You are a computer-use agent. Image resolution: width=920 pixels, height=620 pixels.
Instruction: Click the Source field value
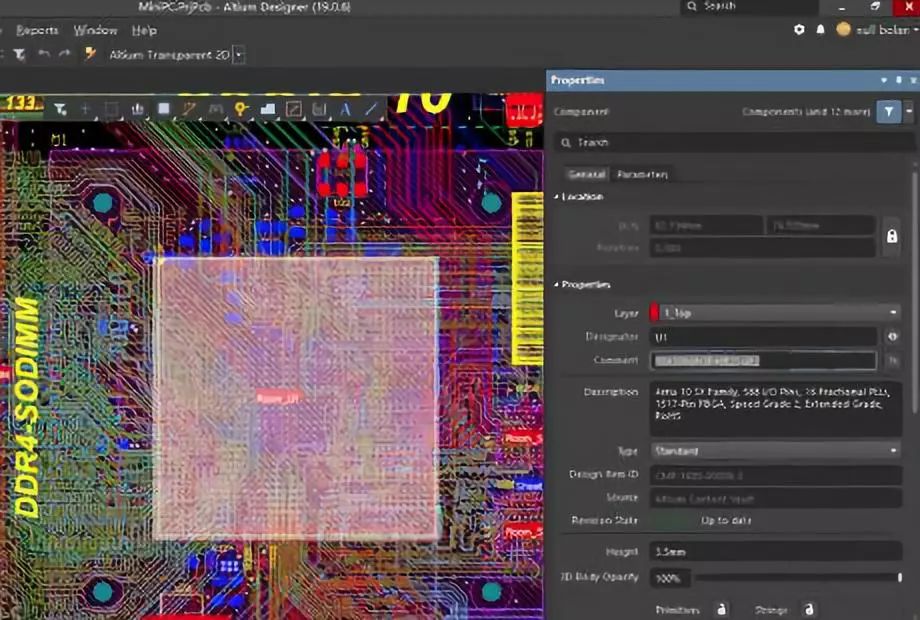coord(776,499)
